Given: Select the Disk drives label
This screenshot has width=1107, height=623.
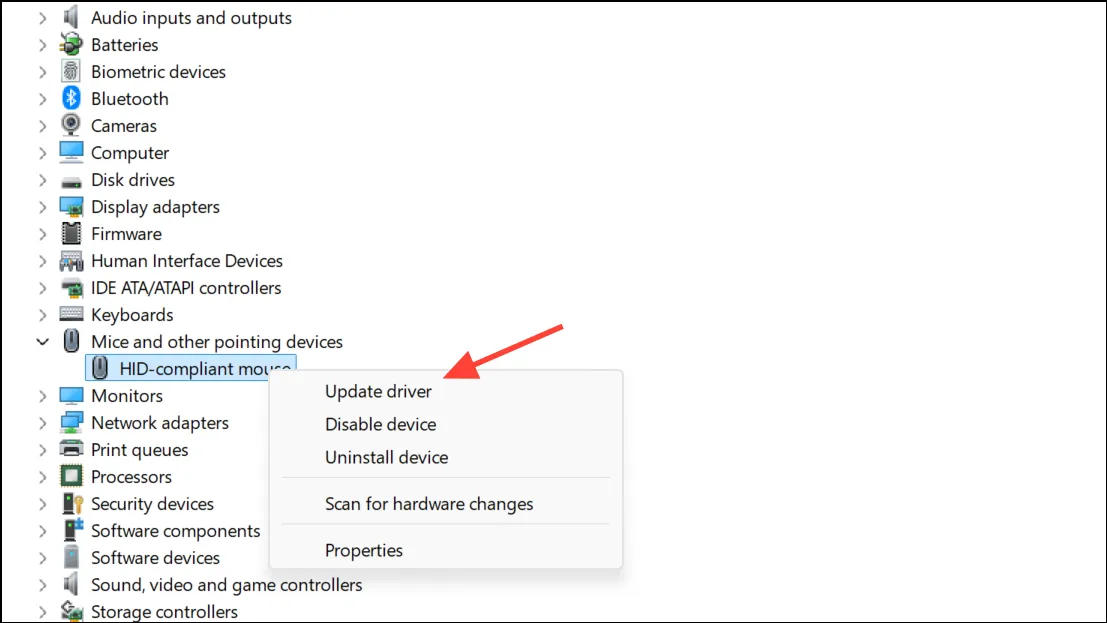Looking at the screenshot, I should point(133,179).
